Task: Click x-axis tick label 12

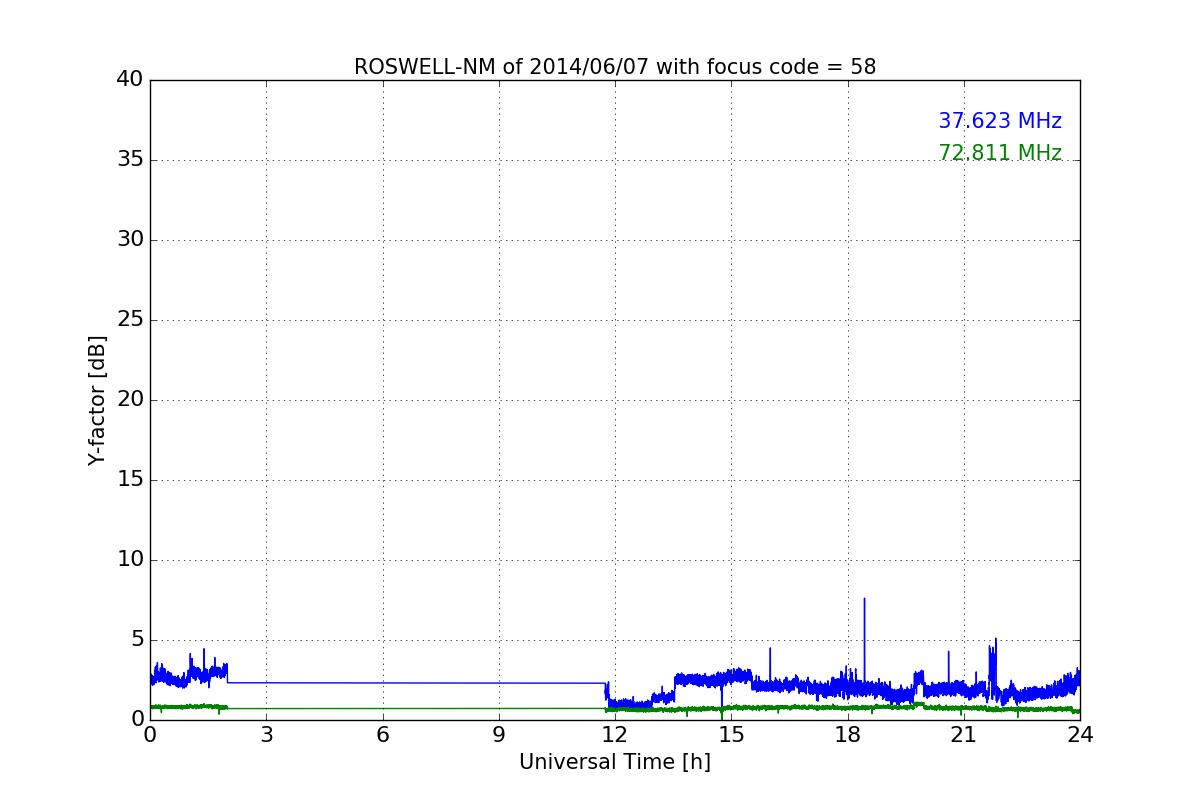Action: pos(615,734)
